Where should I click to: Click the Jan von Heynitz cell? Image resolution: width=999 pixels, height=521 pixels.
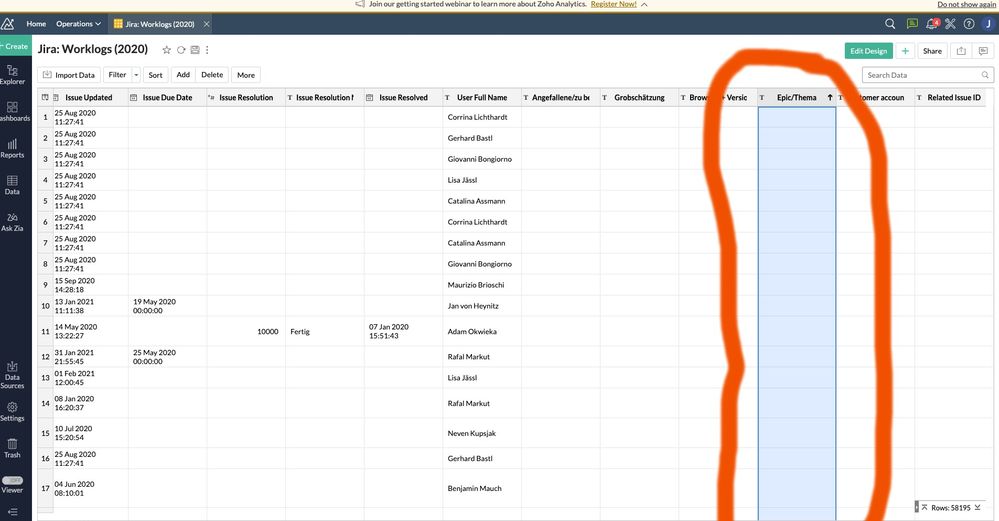point(482,306)
